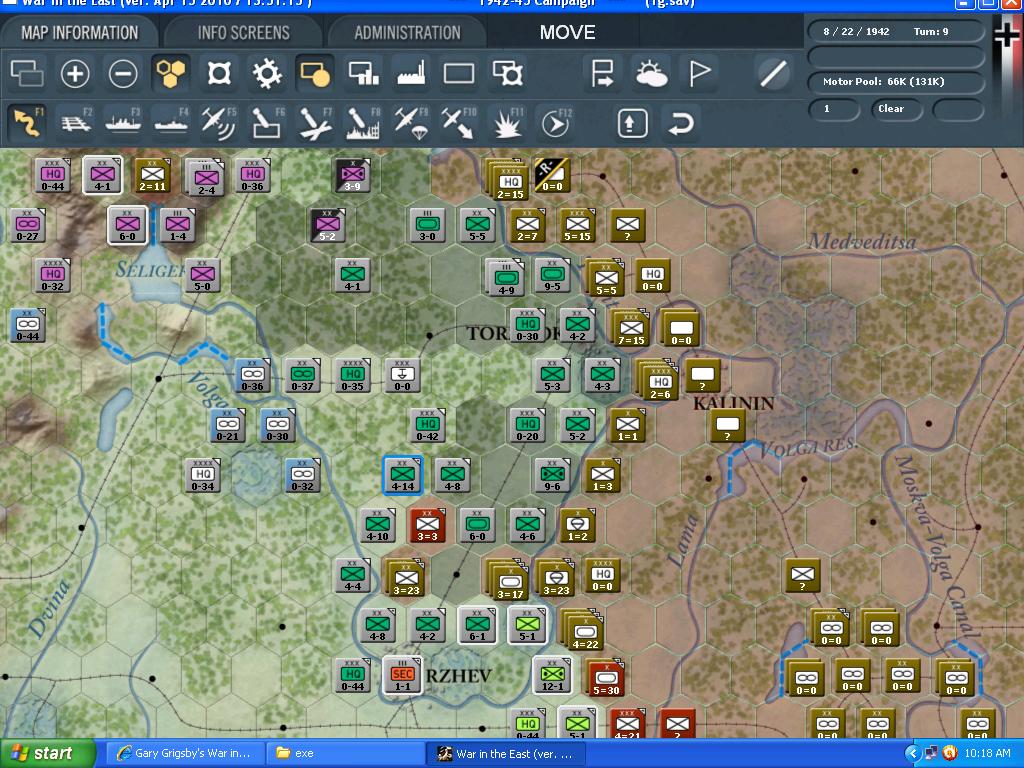Activate the F3 naval transport mode
The image size is (1024, 768).
[126, 122]
